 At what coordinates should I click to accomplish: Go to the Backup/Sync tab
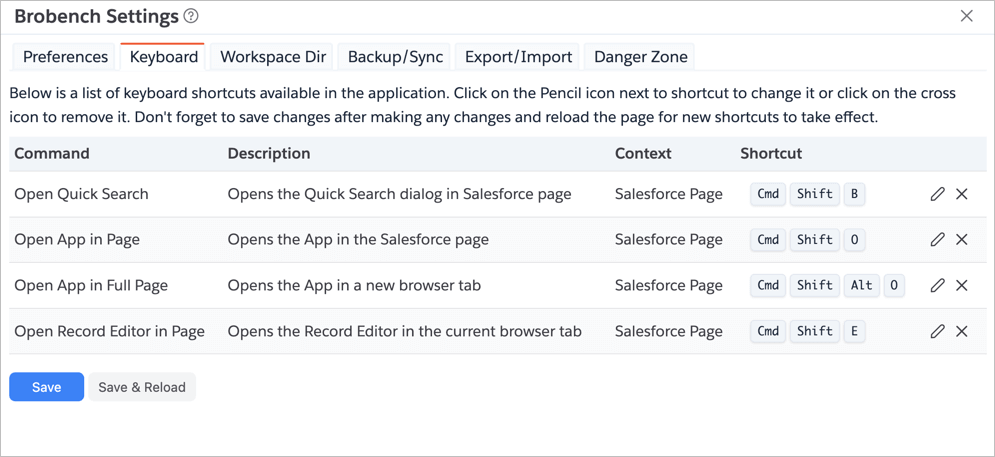pyautogui.click(x=395, y=57)
